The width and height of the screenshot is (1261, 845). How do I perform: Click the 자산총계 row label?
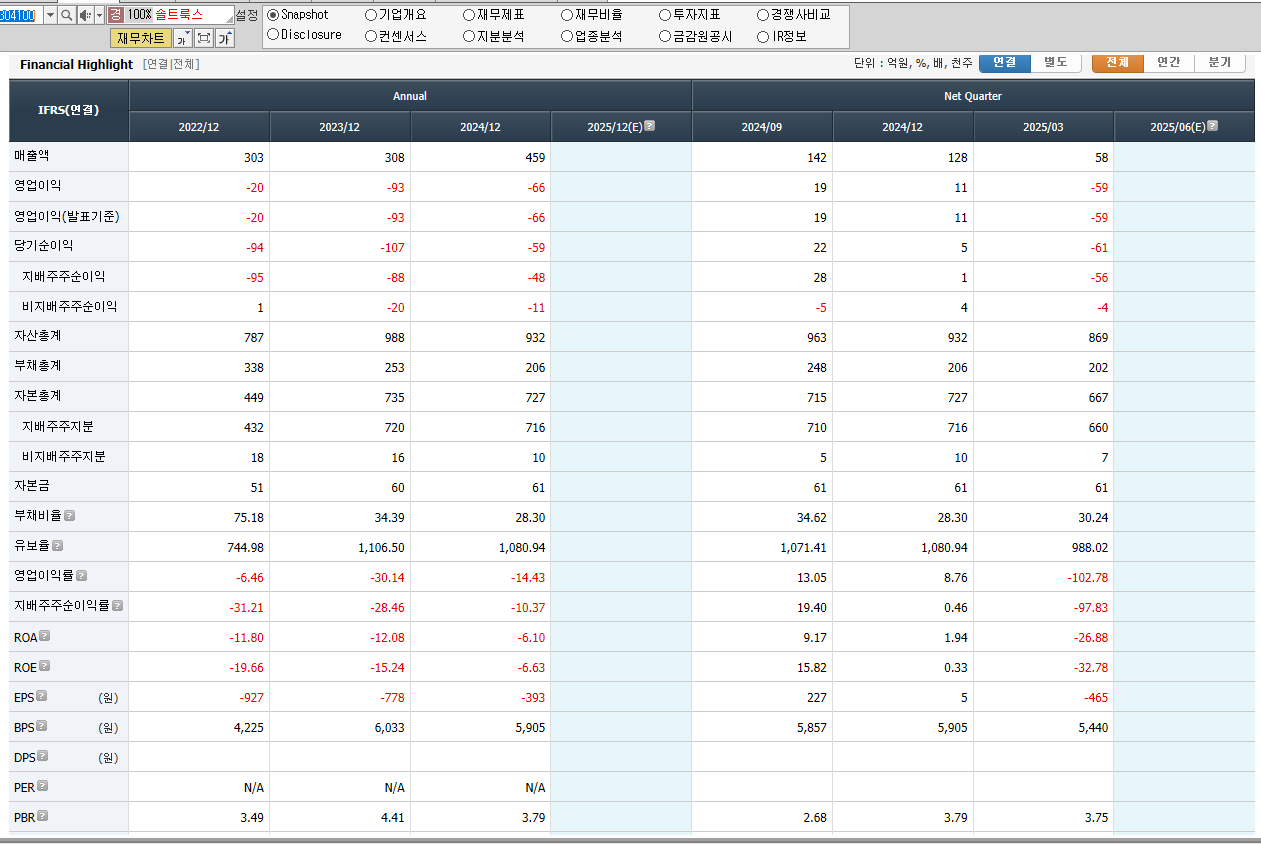pyautogui.click(x=37, y=336)
